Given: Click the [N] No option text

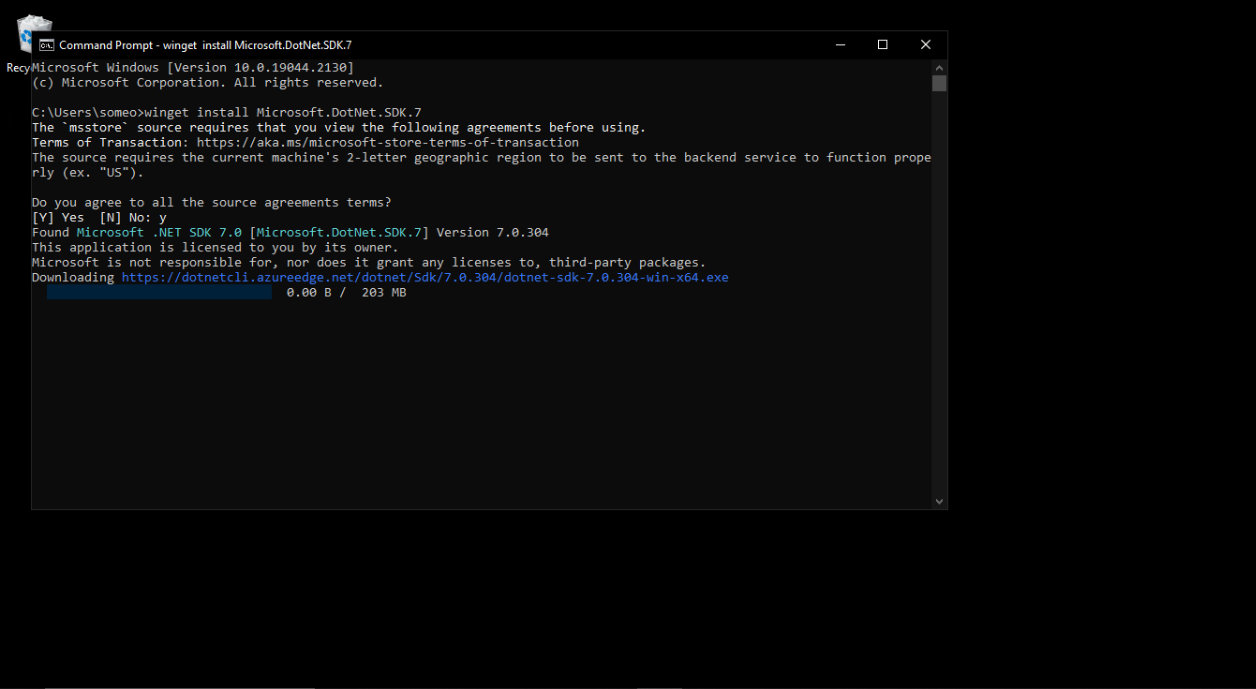Looking at the screenshot, I should pyautogui.click(x=125, y=217).
